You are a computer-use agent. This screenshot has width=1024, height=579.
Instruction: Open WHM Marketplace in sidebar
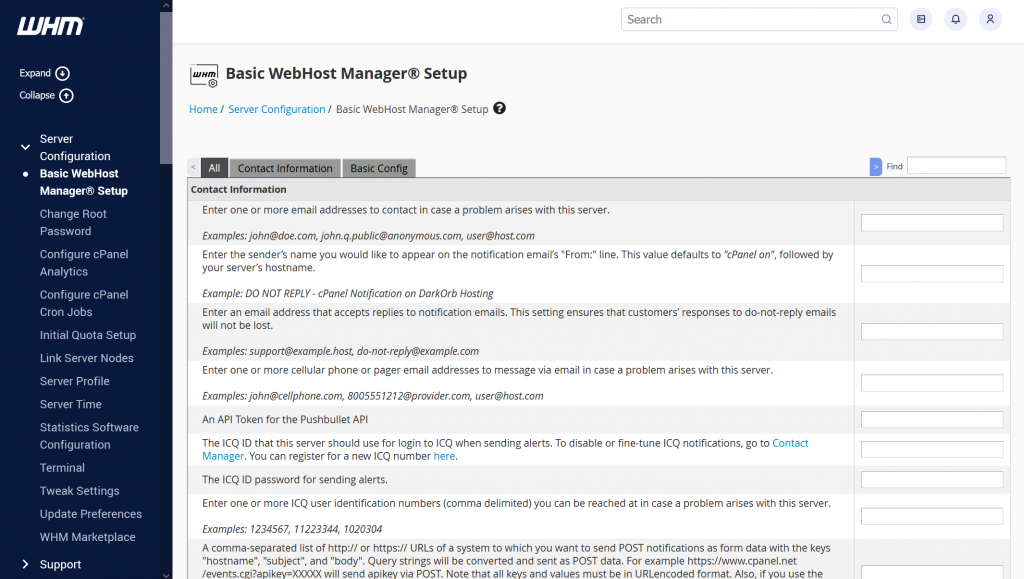click(88, 537)
